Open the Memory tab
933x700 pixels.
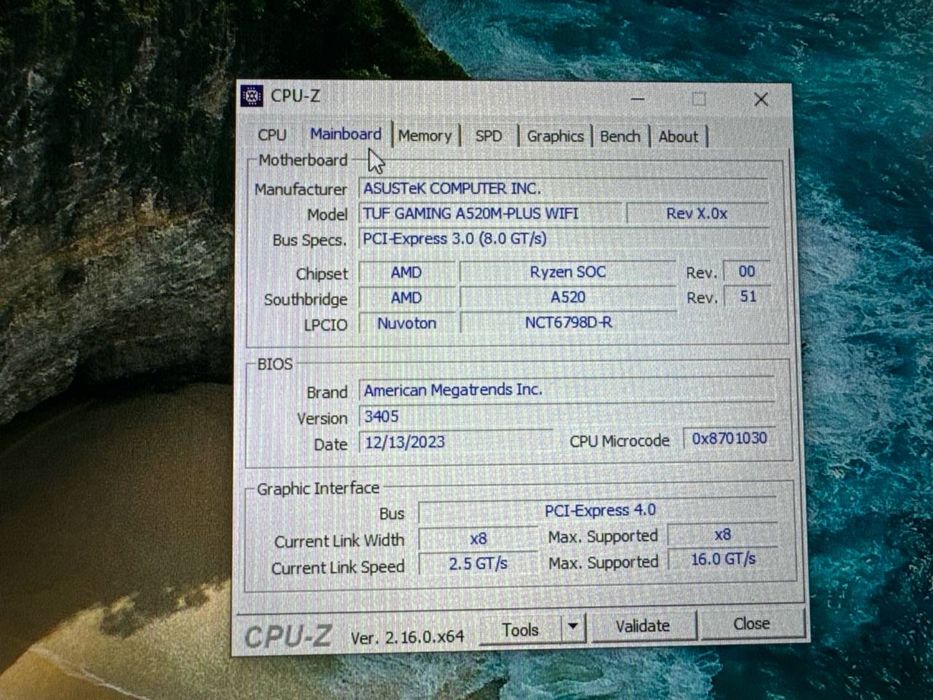coord(425,136)
